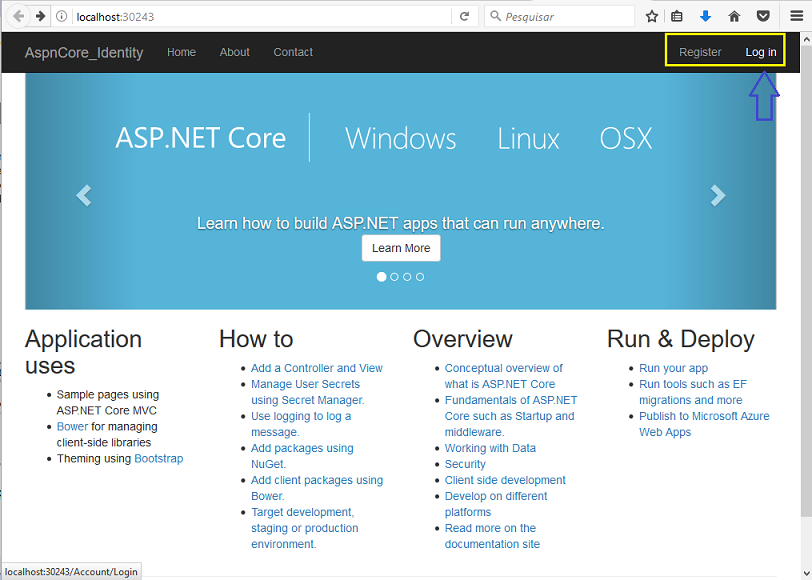The image size is (812, 580).
Task: Click the Learn More button
Action: click(401, 248)
